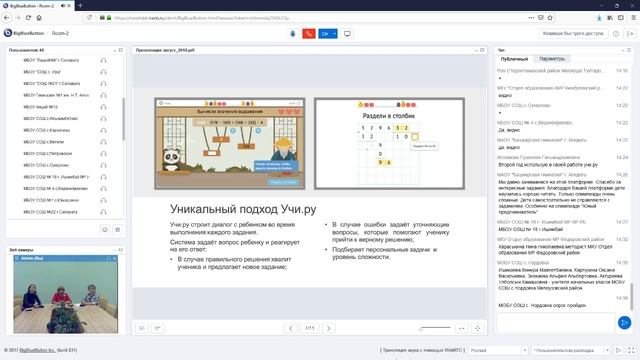Open a new browser tab
This screenshot has width=640, height=360.
(80, 5)
